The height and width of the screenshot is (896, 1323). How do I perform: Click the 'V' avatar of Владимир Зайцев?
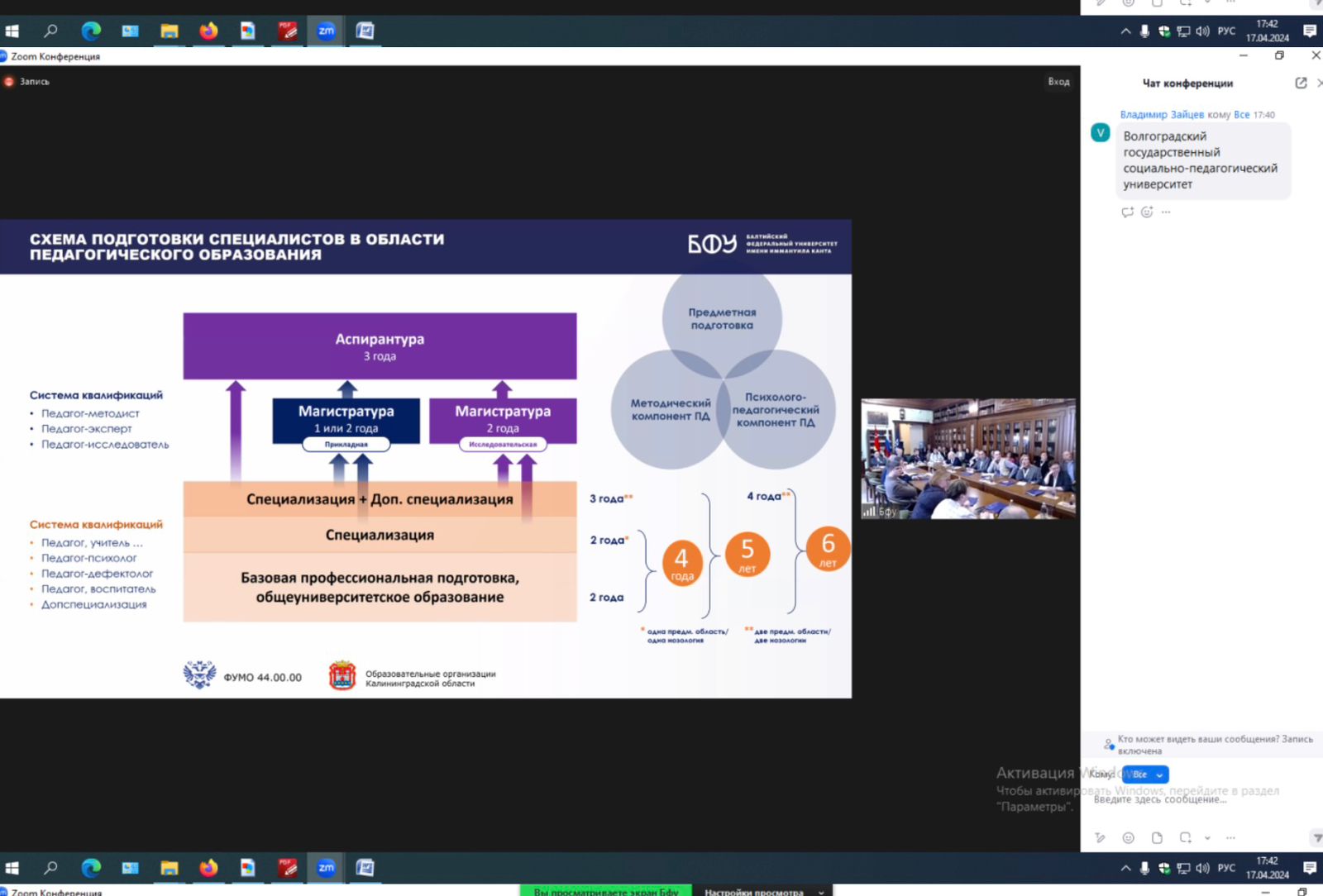point(1101,133)
